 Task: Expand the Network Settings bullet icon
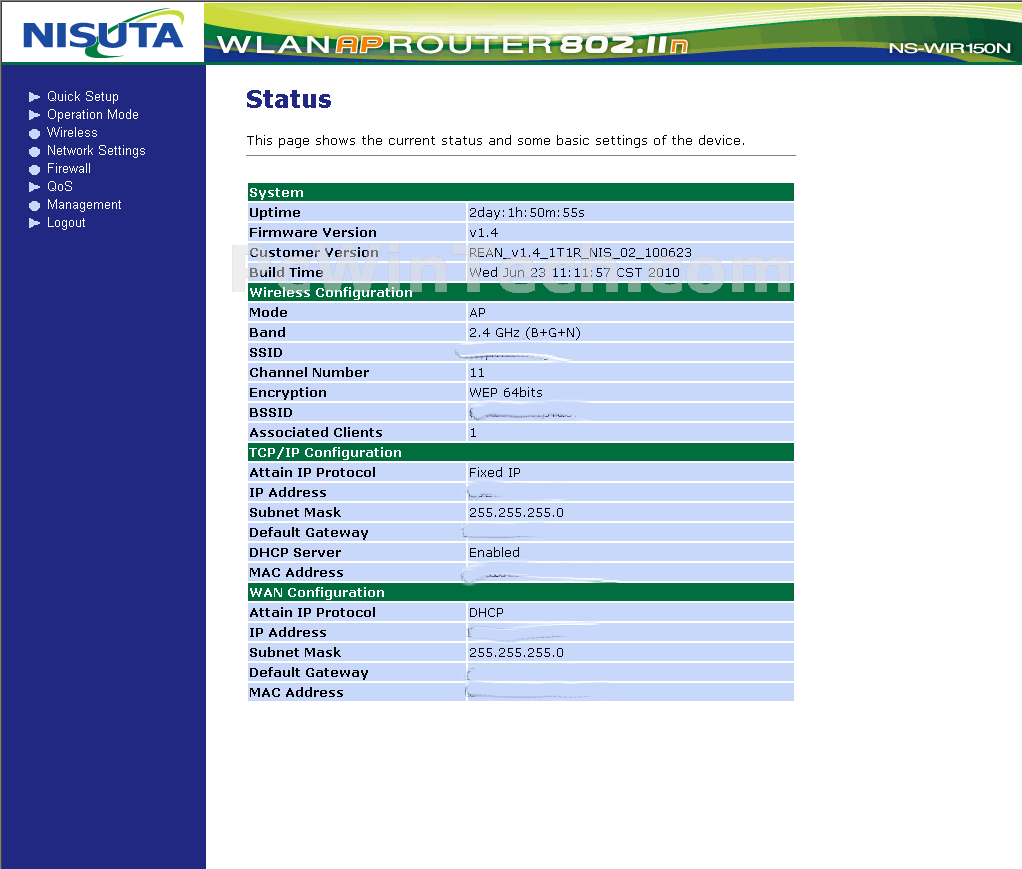(35, 151)
